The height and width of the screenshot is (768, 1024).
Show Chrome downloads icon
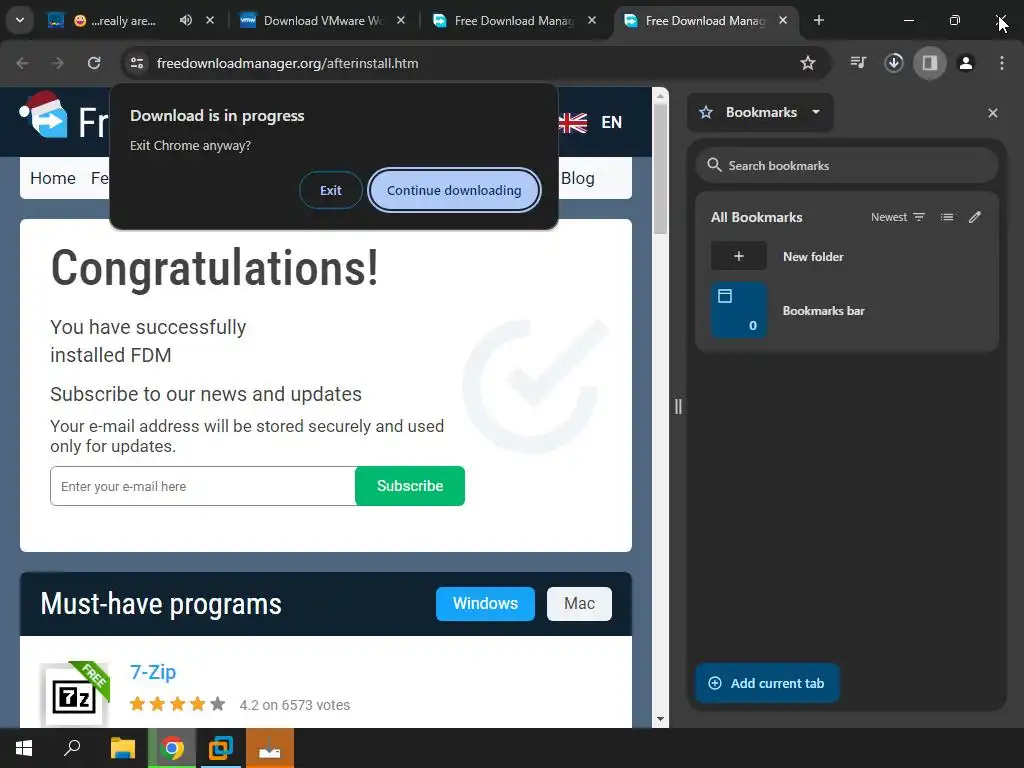click(x=894, y=63)
